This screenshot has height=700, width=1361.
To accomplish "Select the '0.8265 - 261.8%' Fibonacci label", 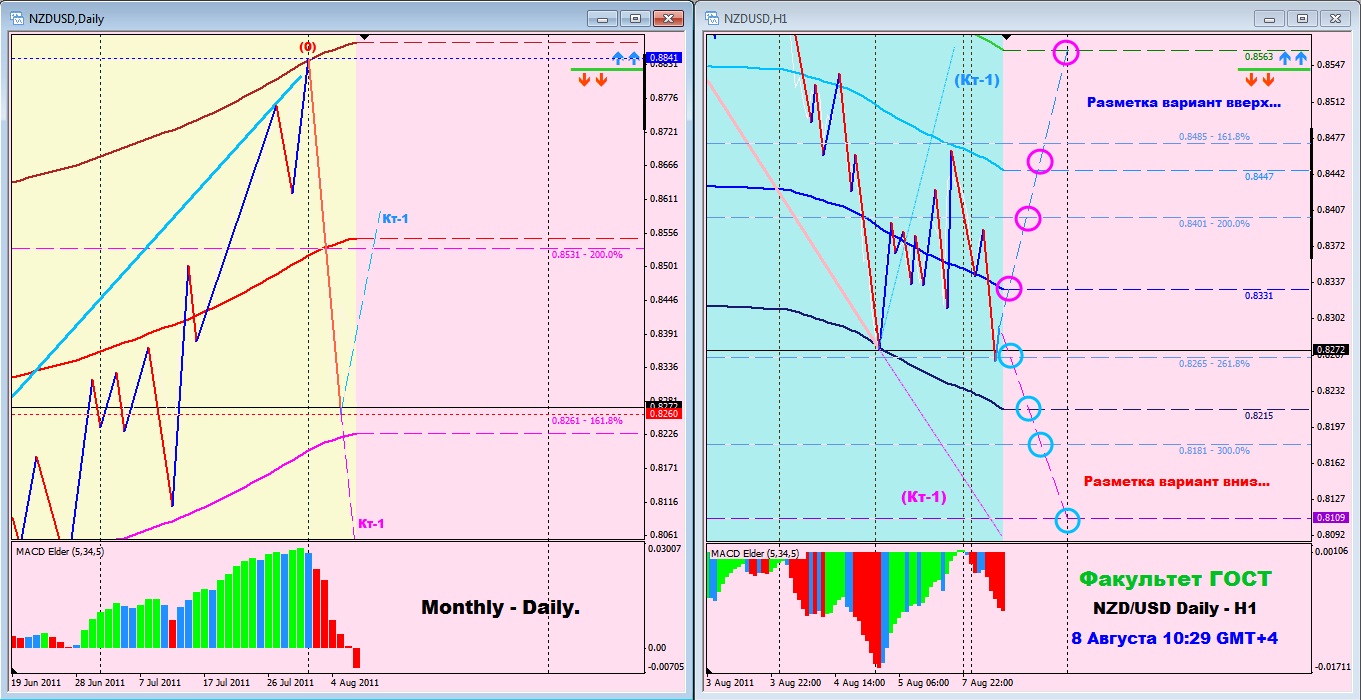I will pyautogui.click(x=1213, y=363).
